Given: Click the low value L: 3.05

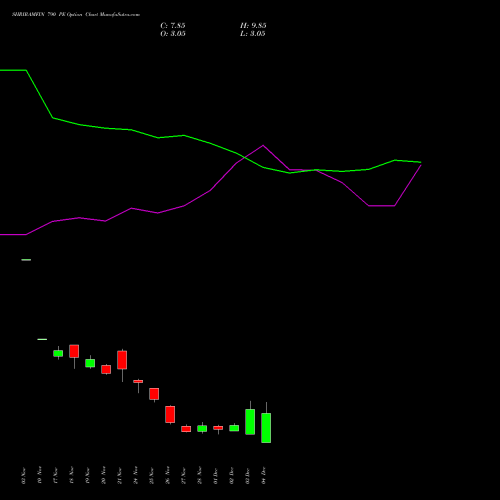Looking at the screenshot, I should point(253,34).
